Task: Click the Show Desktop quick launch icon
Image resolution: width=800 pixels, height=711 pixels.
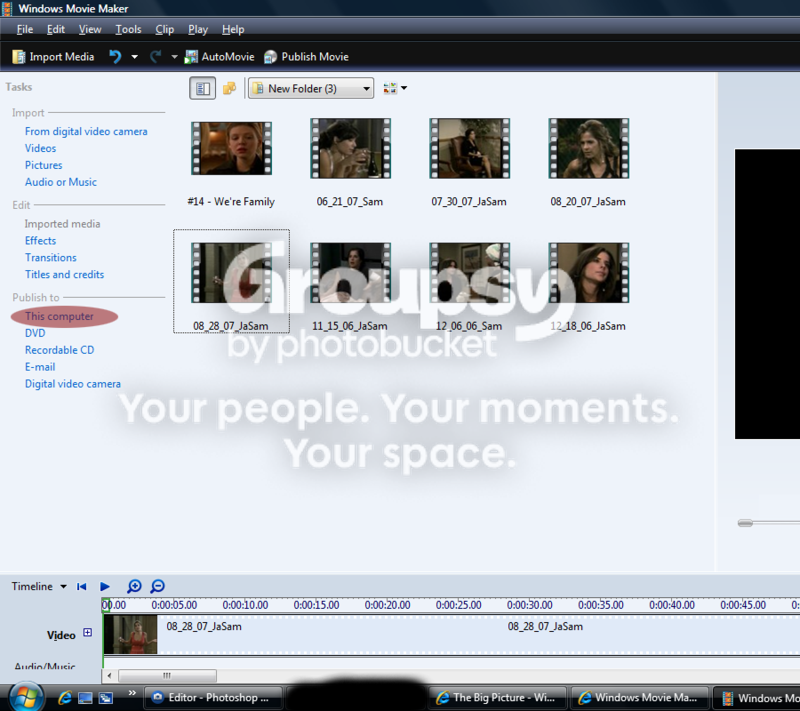Action: [85, 698]
